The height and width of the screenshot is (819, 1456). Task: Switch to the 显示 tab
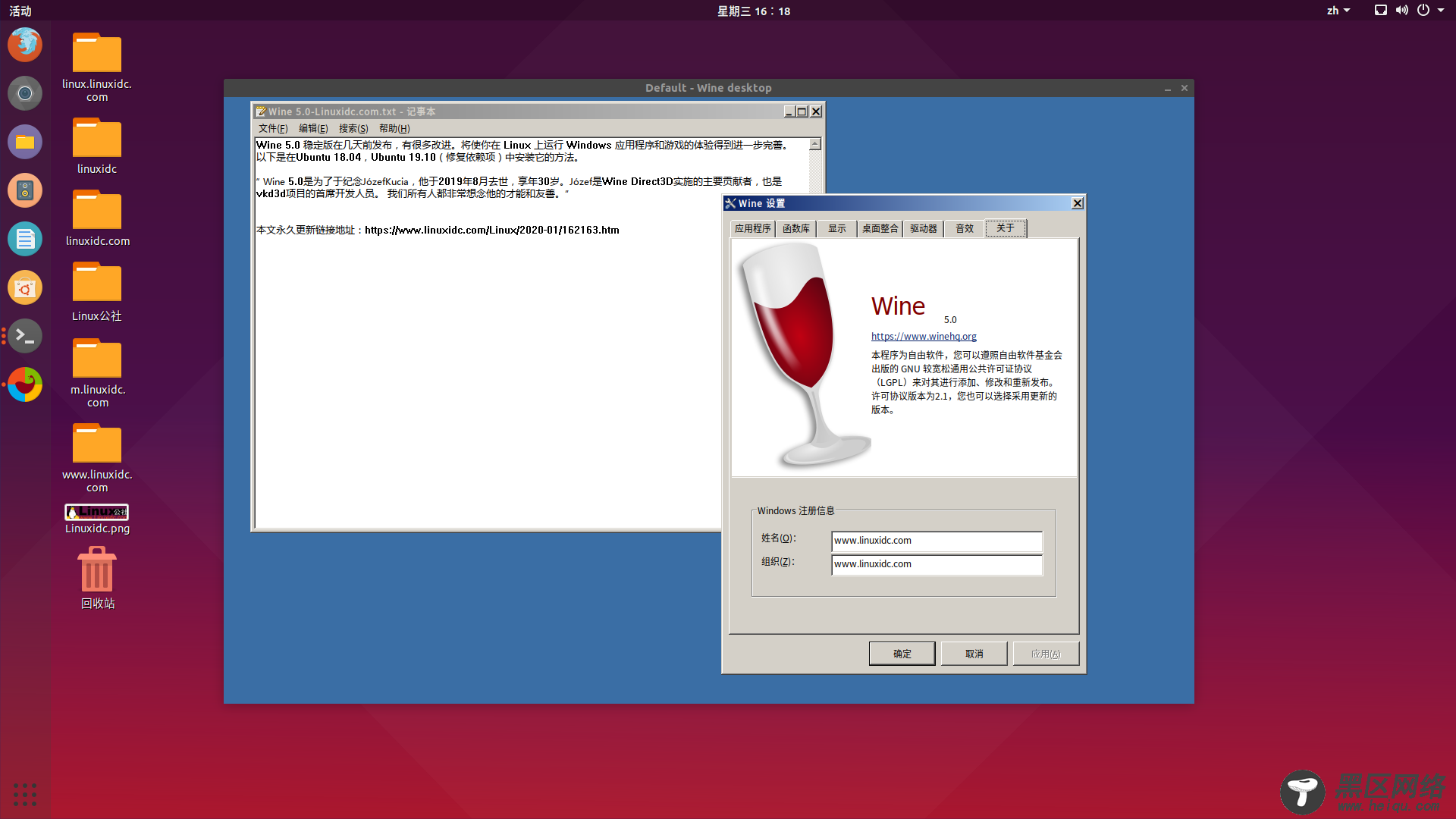click(x=836, y=228)
